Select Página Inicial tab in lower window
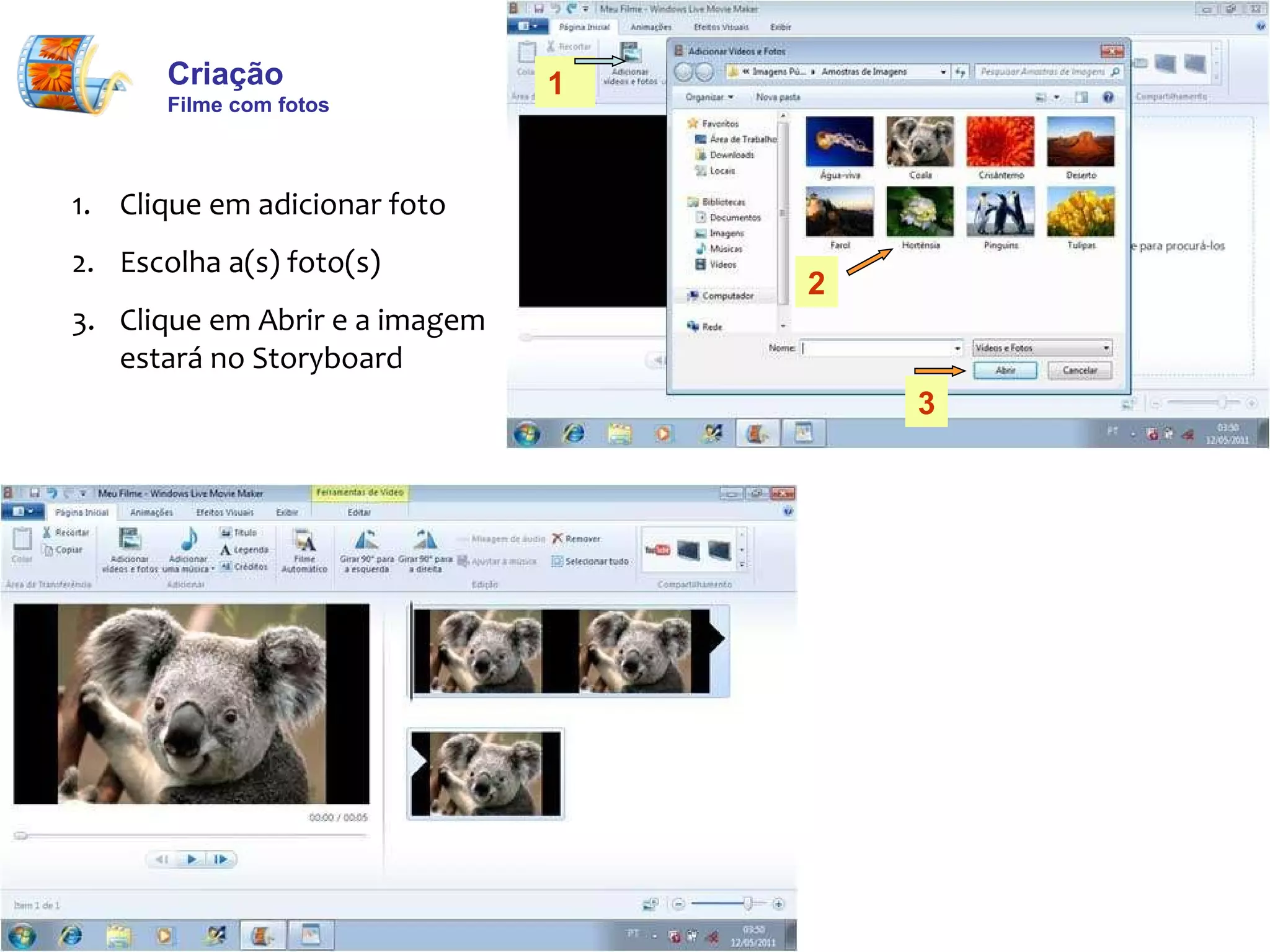 click(82, 513)
